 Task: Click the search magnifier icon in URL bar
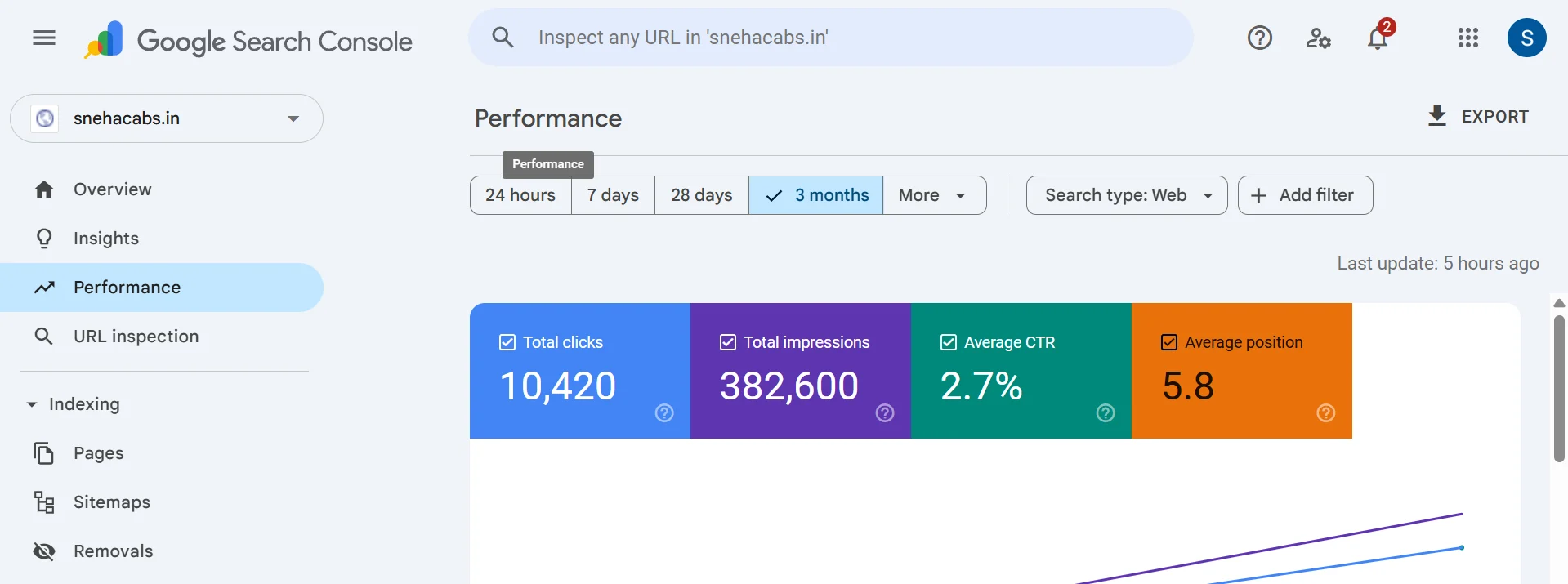click(503, 38)
